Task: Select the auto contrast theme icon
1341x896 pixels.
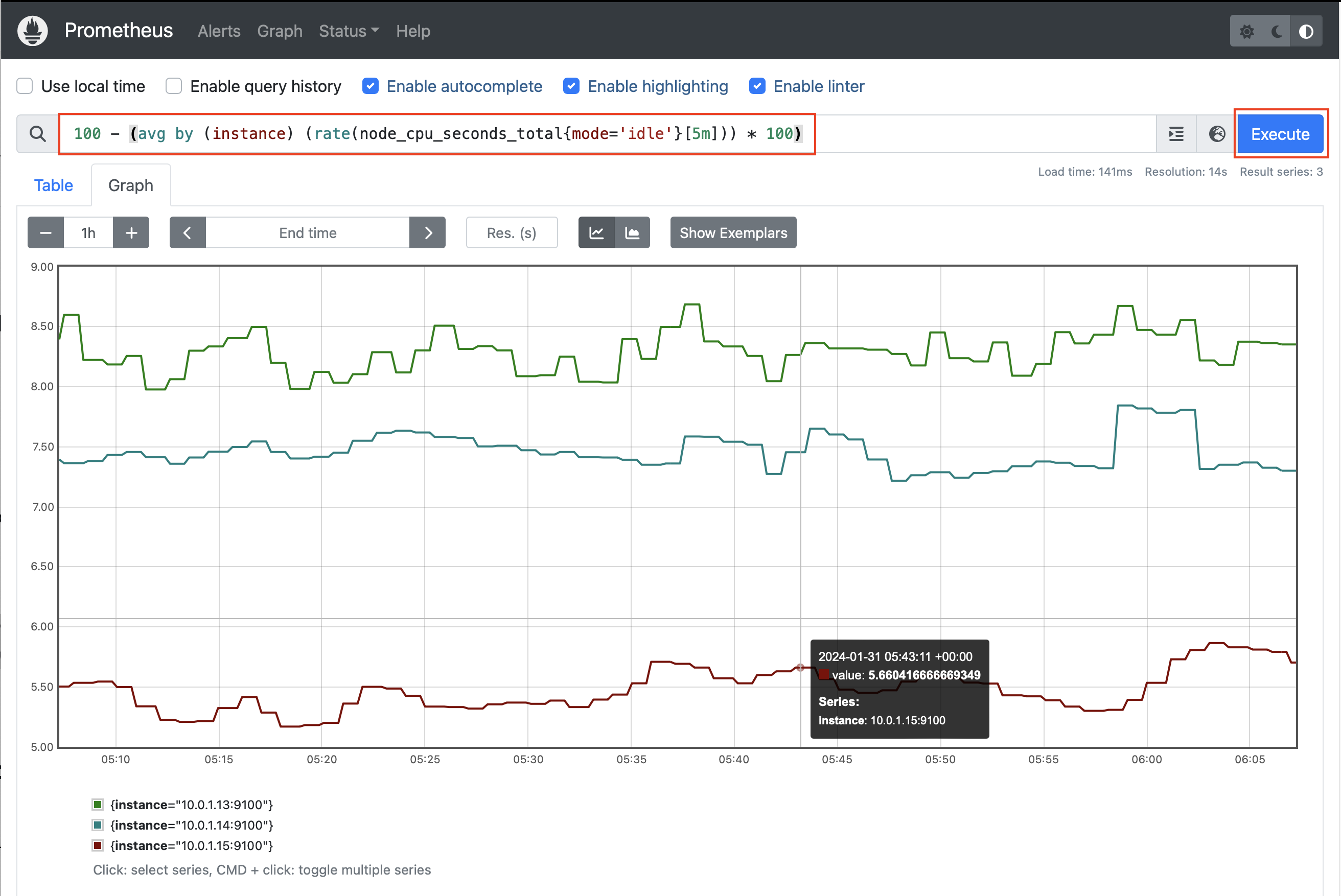Action: [x=1306, y=32]
